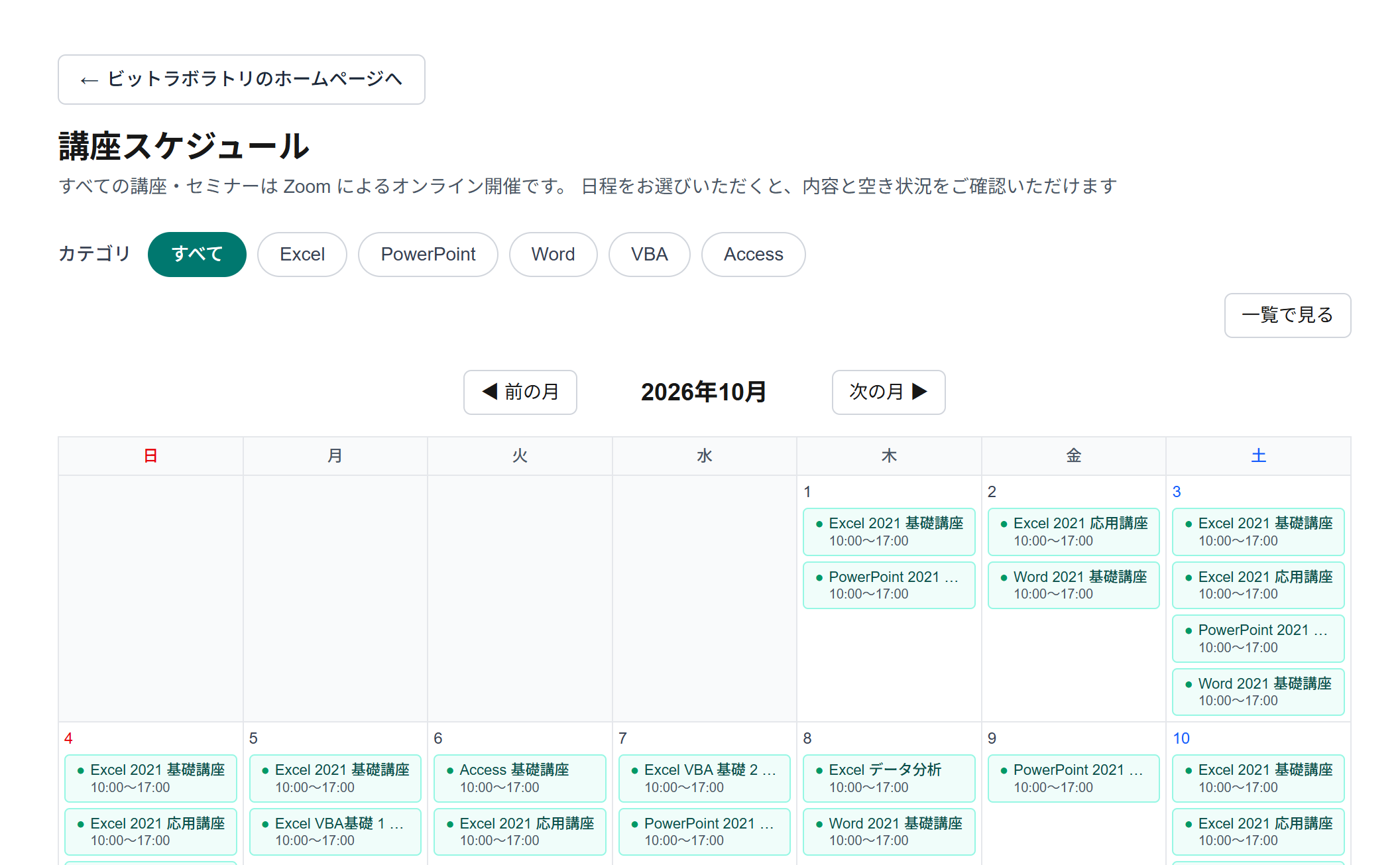The image size is (1400, 865).
Task: Open Excel 2021 応用講座 on October 10
Action: pos(1258,832)
